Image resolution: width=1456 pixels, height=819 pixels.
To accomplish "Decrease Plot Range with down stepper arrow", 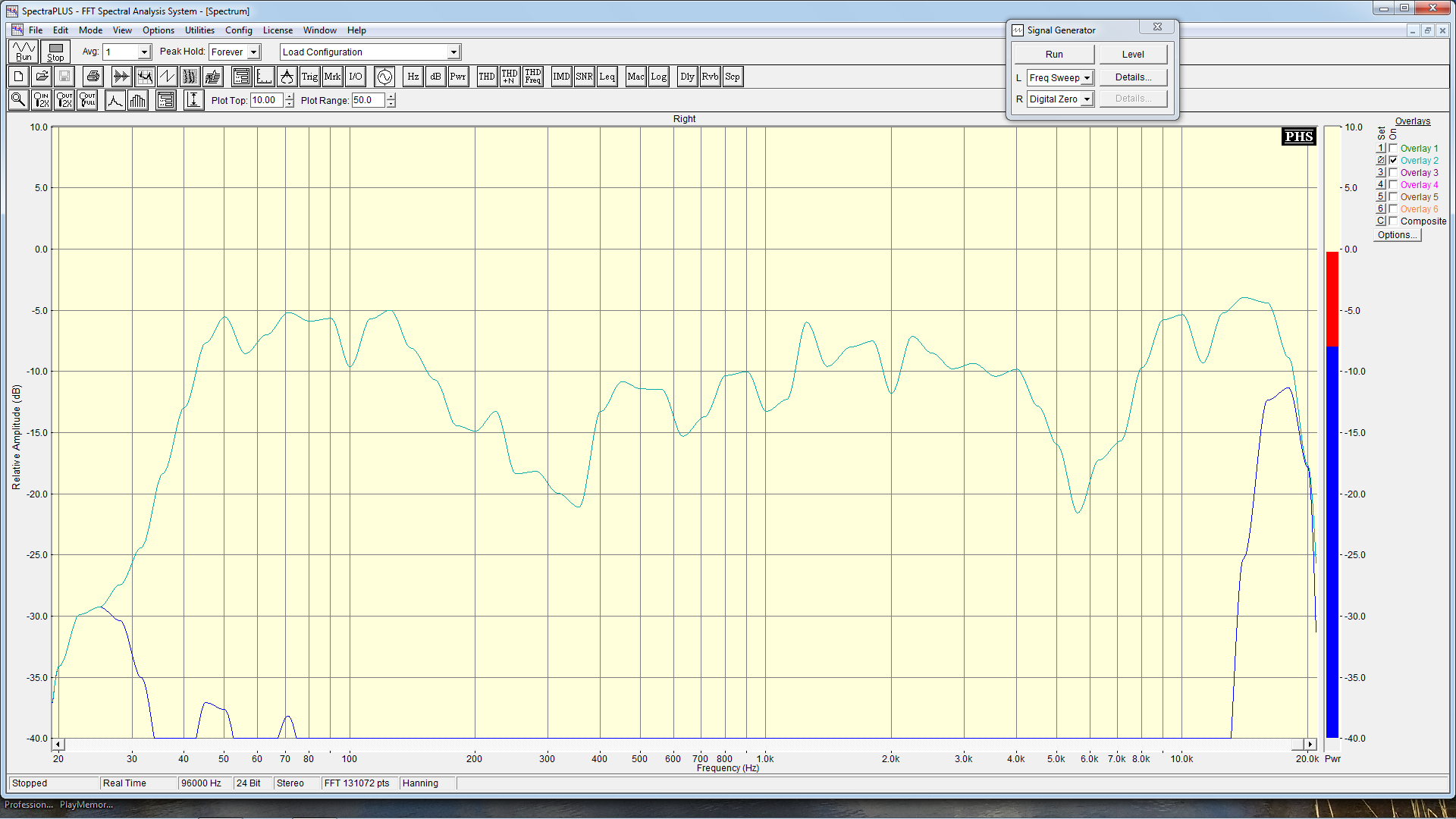I will (391, 104).
